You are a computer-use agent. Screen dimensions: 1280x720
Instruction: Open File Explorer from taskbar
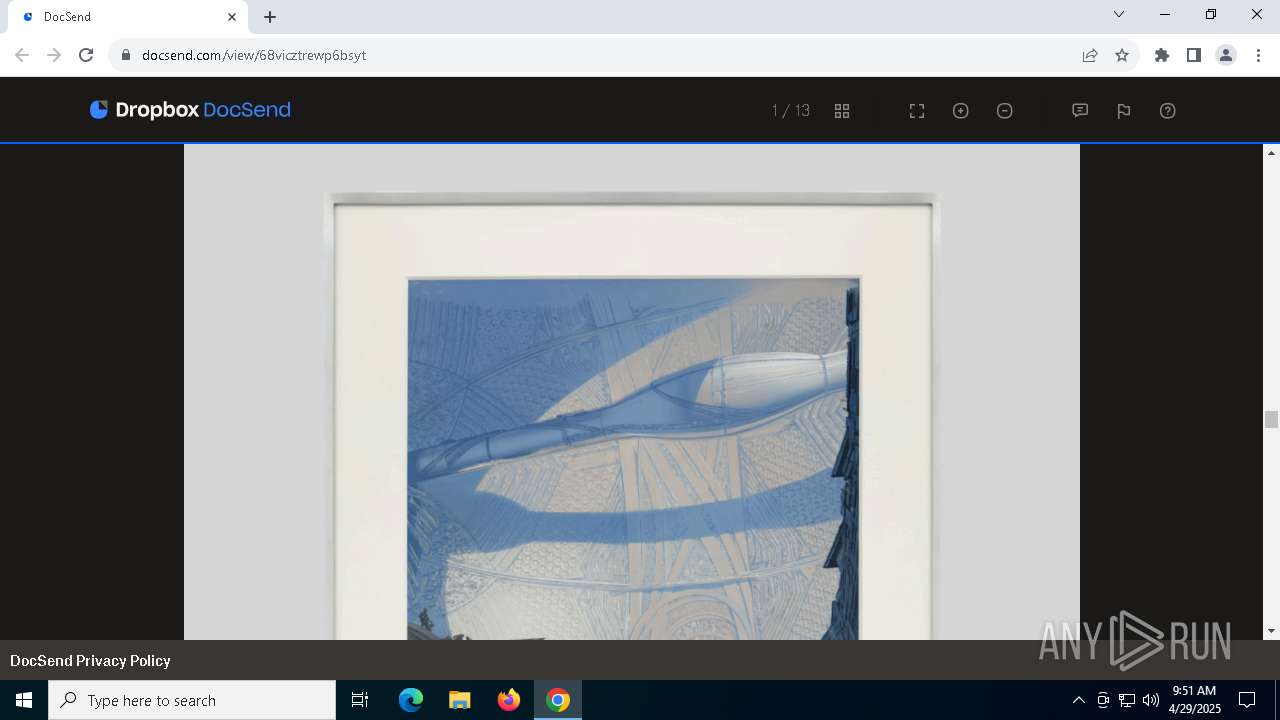[459, 700]
